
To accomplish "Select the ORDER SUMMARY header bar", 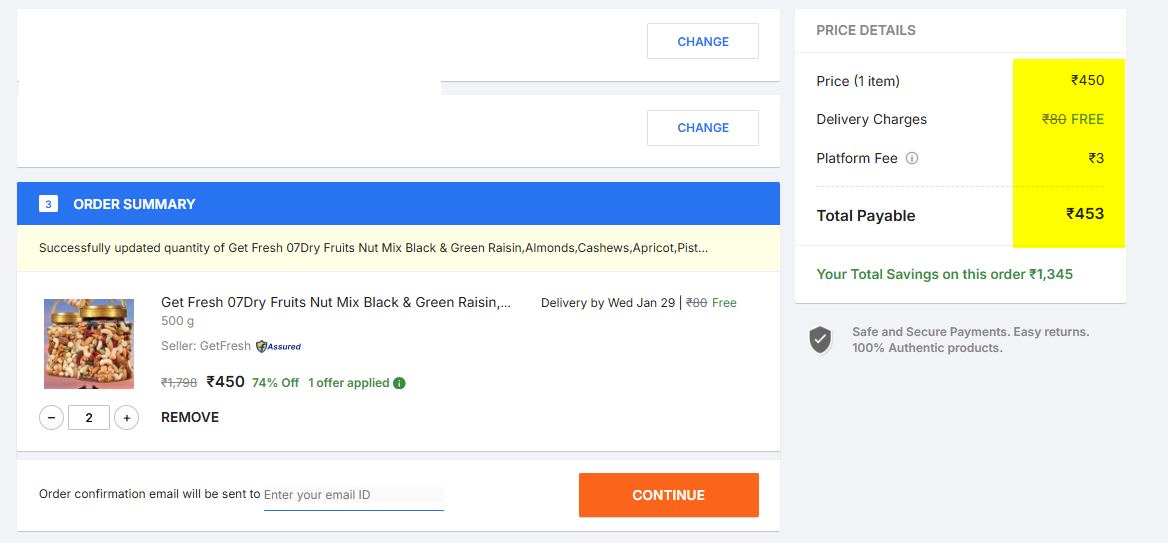I will tap(399, 203).
